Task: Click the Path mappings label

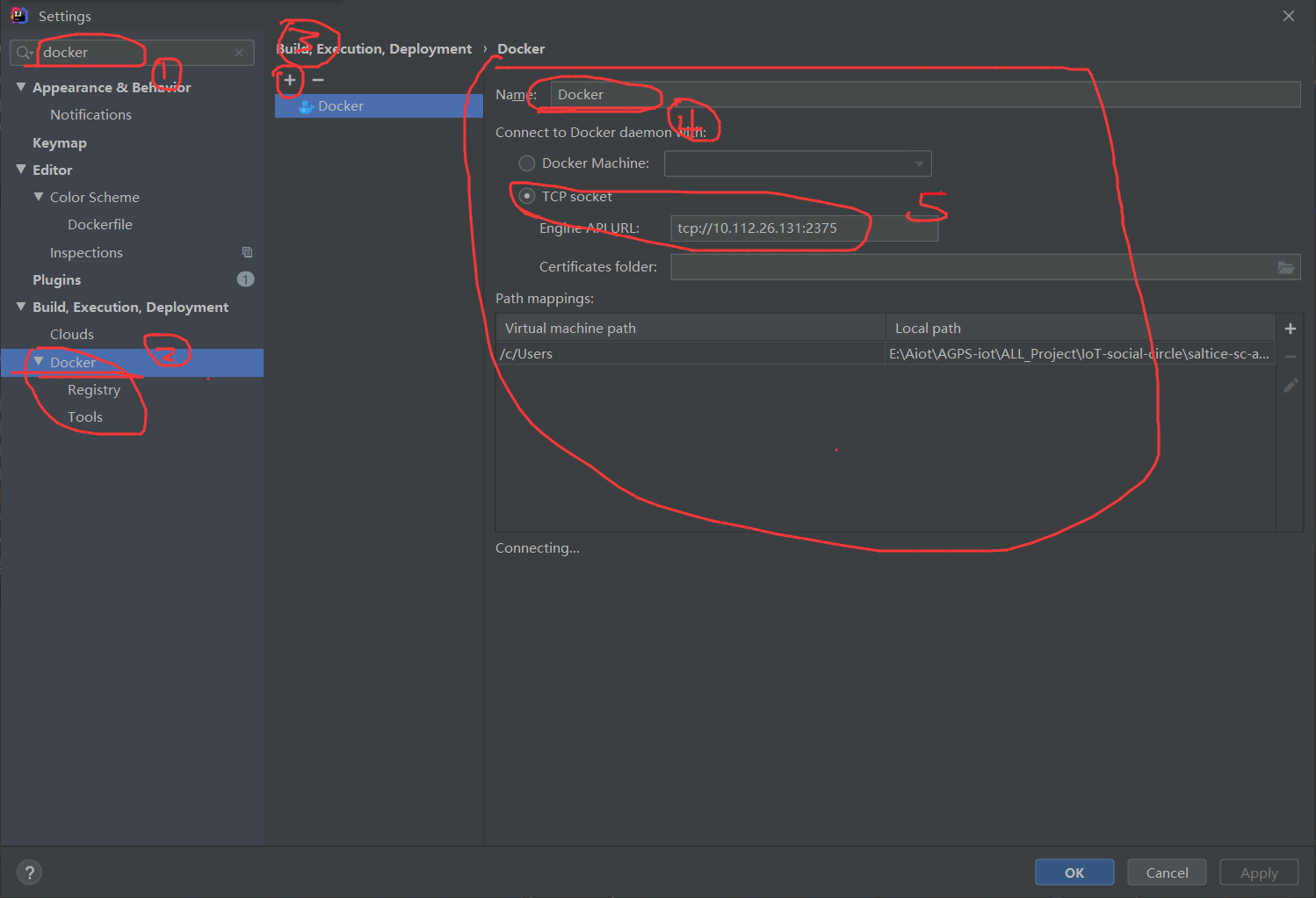Action: [x=545, y=299]
